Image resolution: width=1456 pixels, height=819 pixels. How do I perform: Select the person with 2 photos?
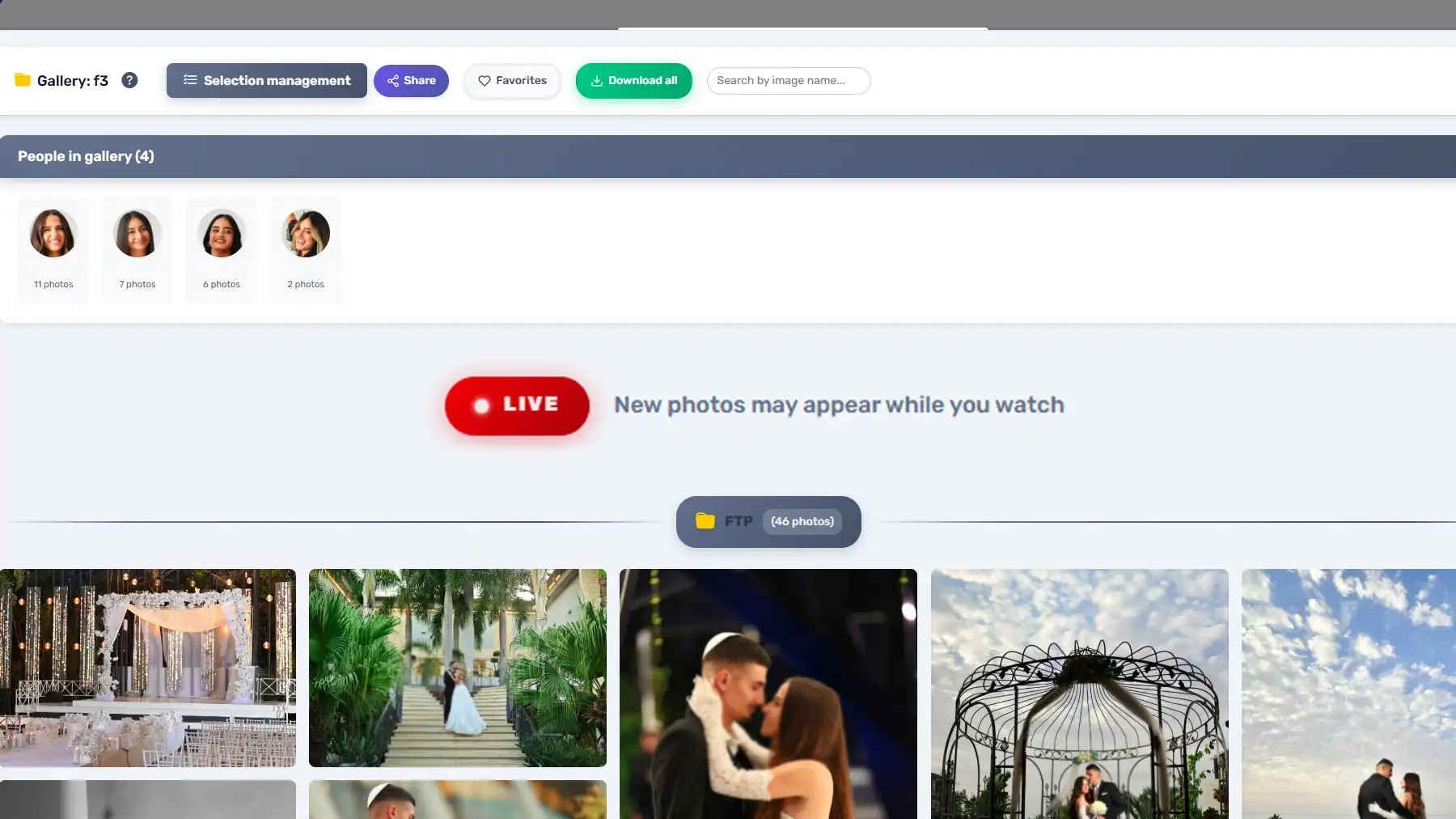coord(306,234)
